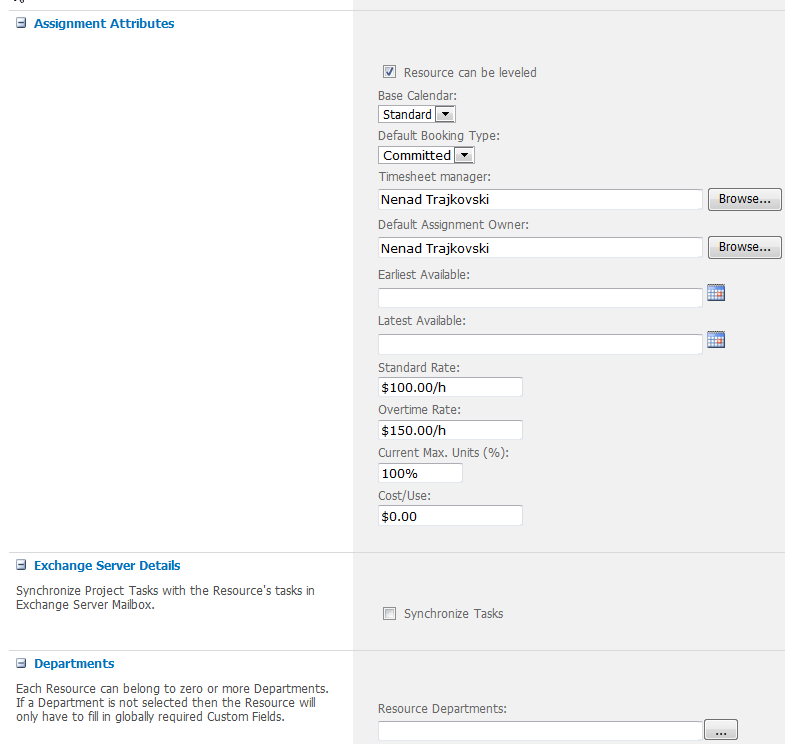
Task: Click the Earliest Available date field
Action: point(540,297)
